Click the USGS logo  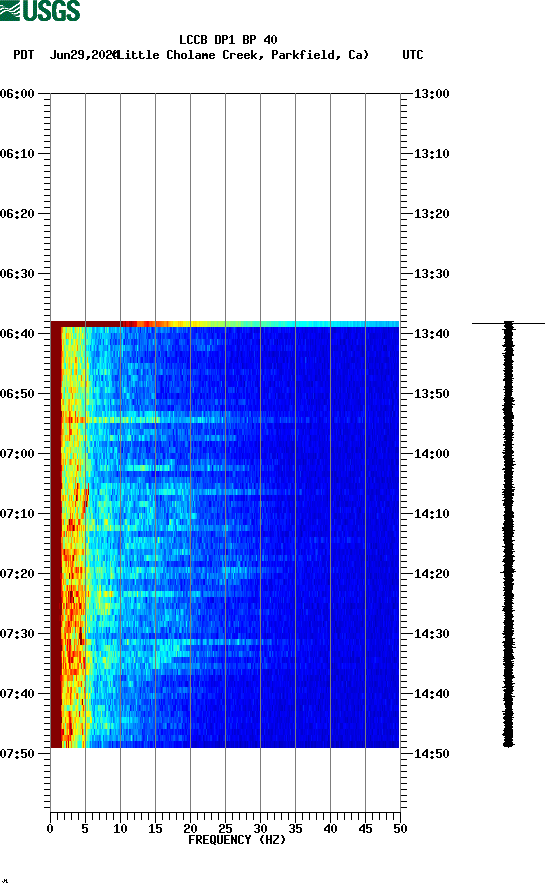pos(40,11)
